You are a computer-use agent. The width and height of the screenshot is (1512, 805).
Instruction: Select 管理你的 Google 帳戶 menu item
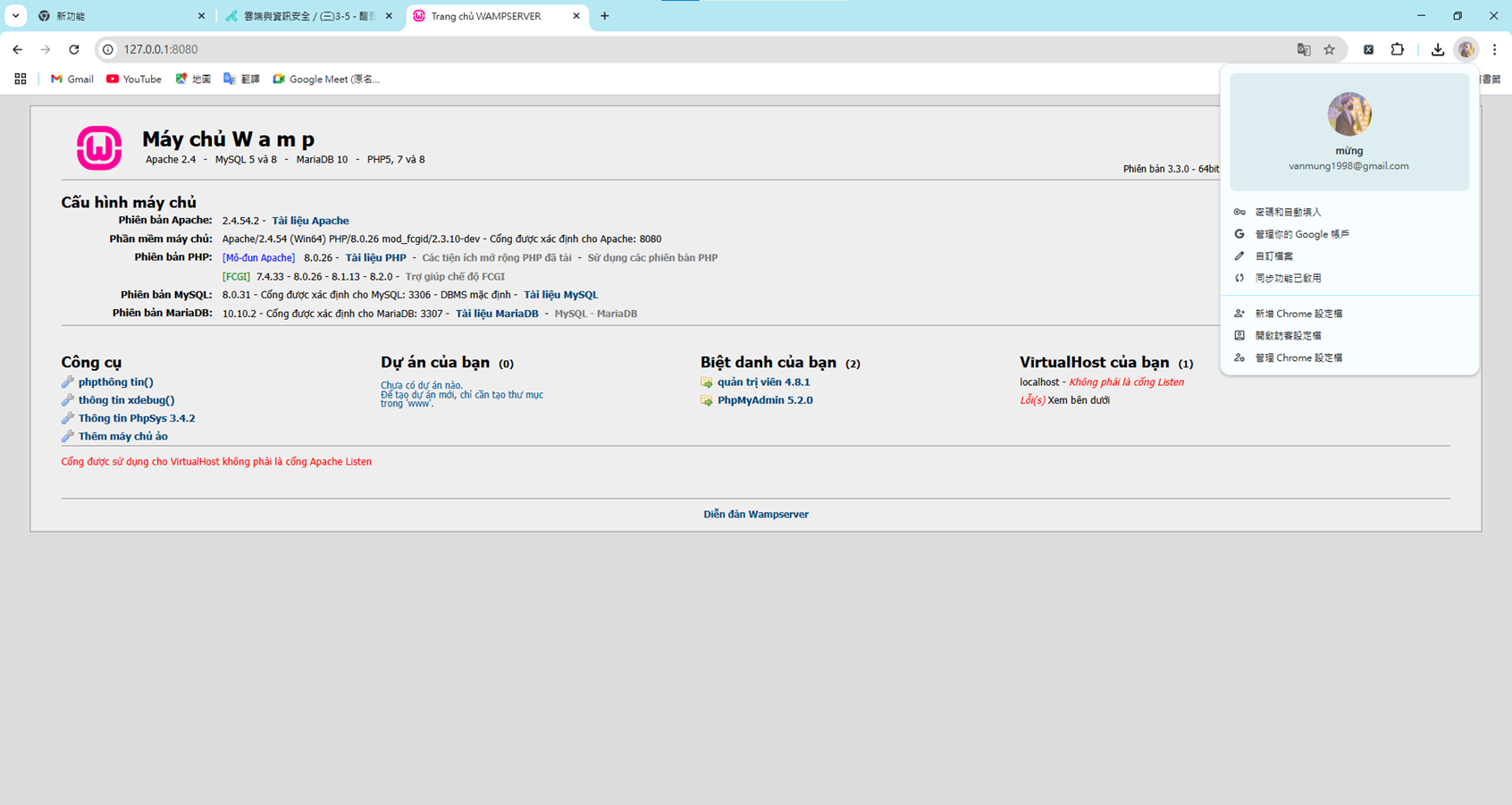pos(1301,234)
